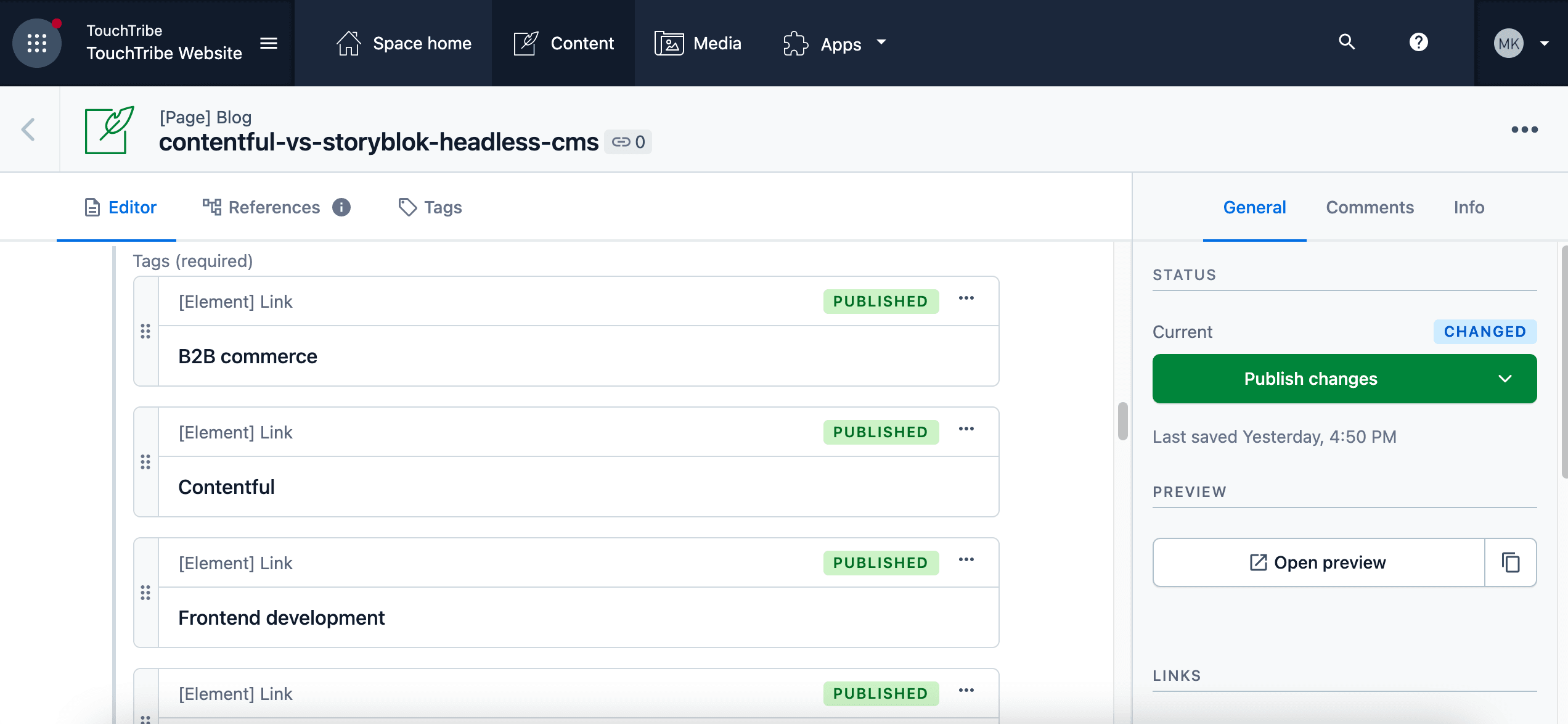Click the MK user avatar
The width and height of the screenshot is (1568, 724).
click(1508, 43)
